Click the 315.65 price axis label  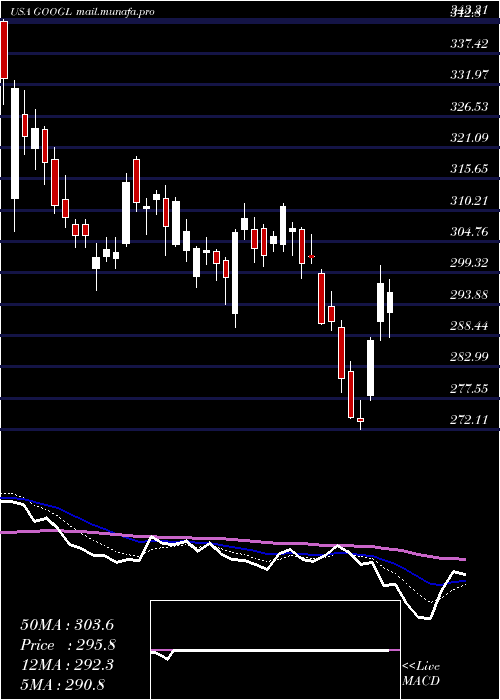coord(469,169)
